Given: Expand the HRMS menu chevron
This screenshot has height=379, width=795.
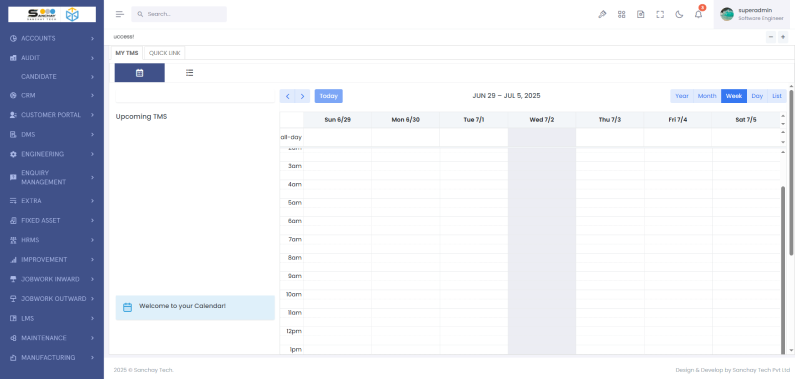Looking at the screenshot, I should pos(92,240).
